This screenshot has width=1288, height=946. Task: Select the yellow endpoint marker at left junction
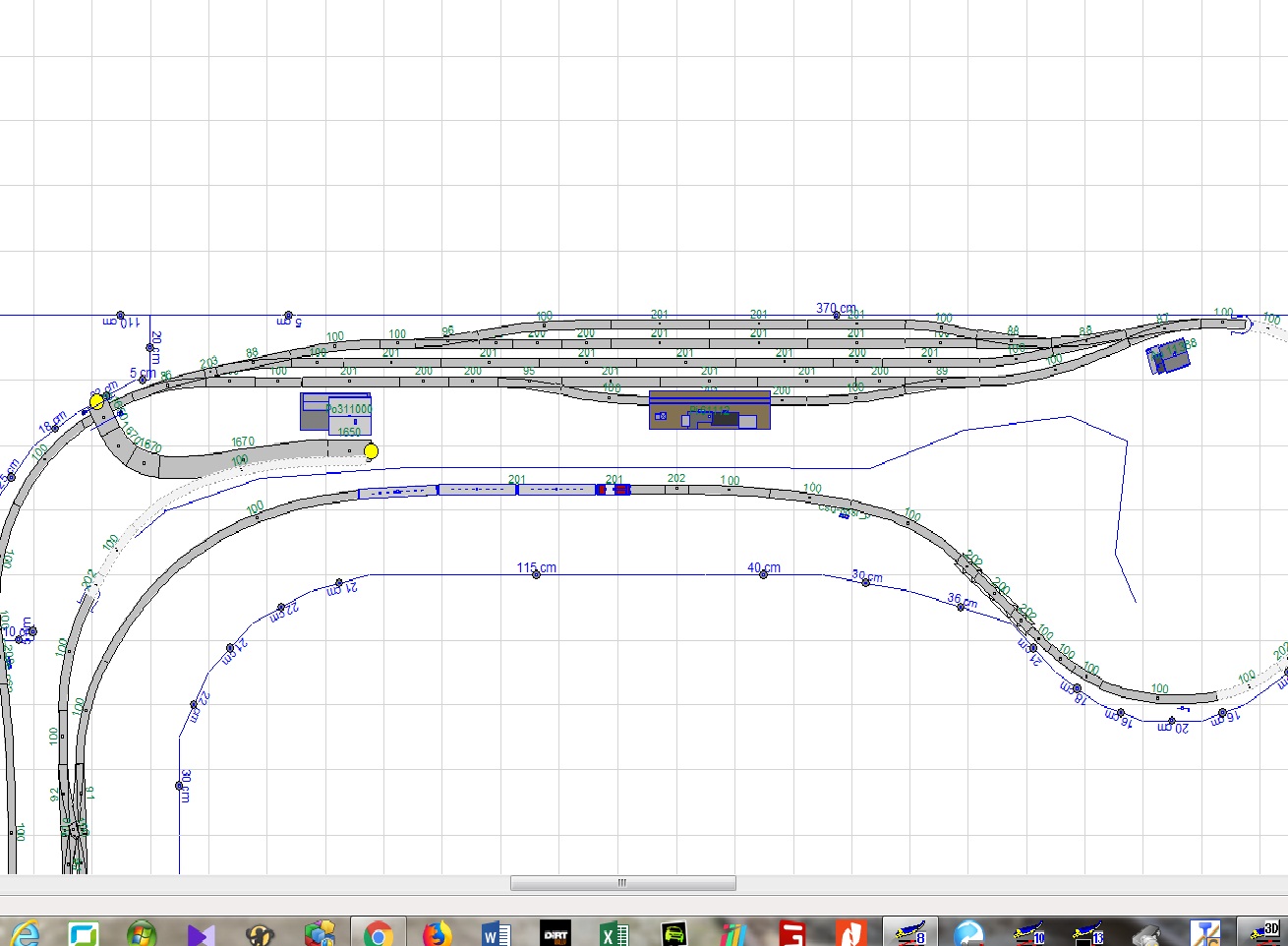[96, 401]
